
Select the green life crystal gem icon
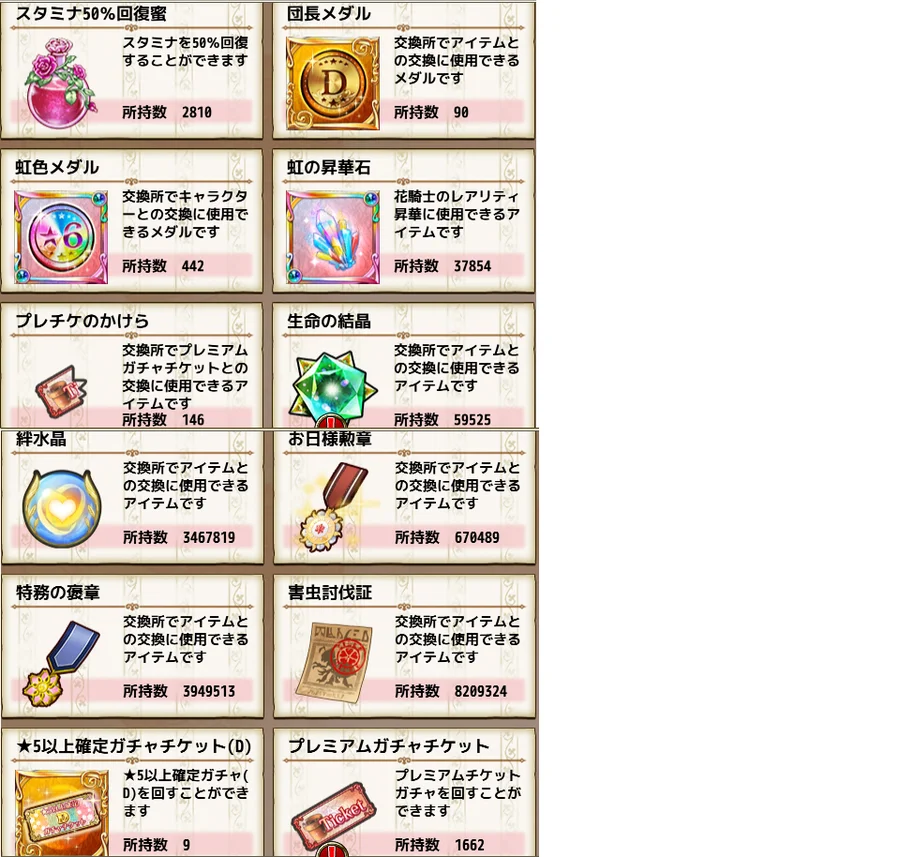(x=334, y=386)
